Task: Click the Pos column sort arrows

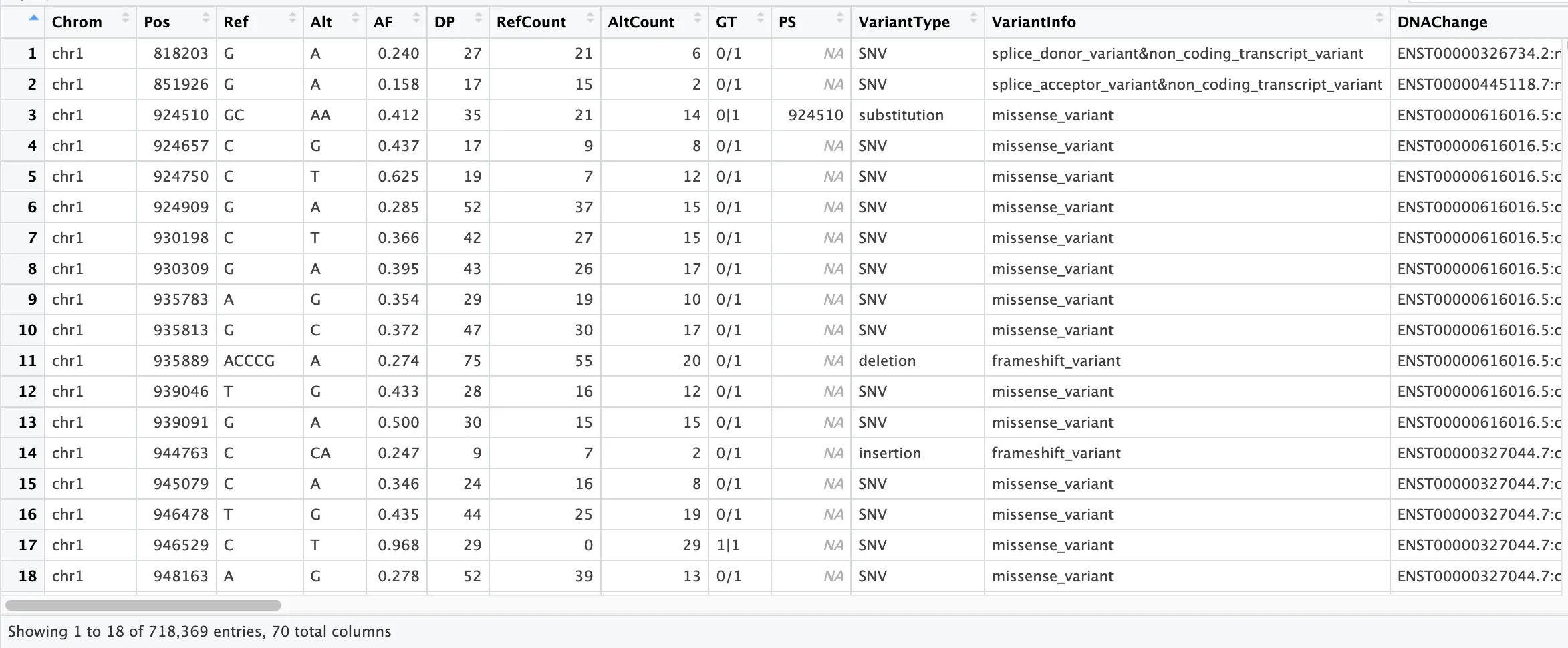Action: [x=205, y=19]
